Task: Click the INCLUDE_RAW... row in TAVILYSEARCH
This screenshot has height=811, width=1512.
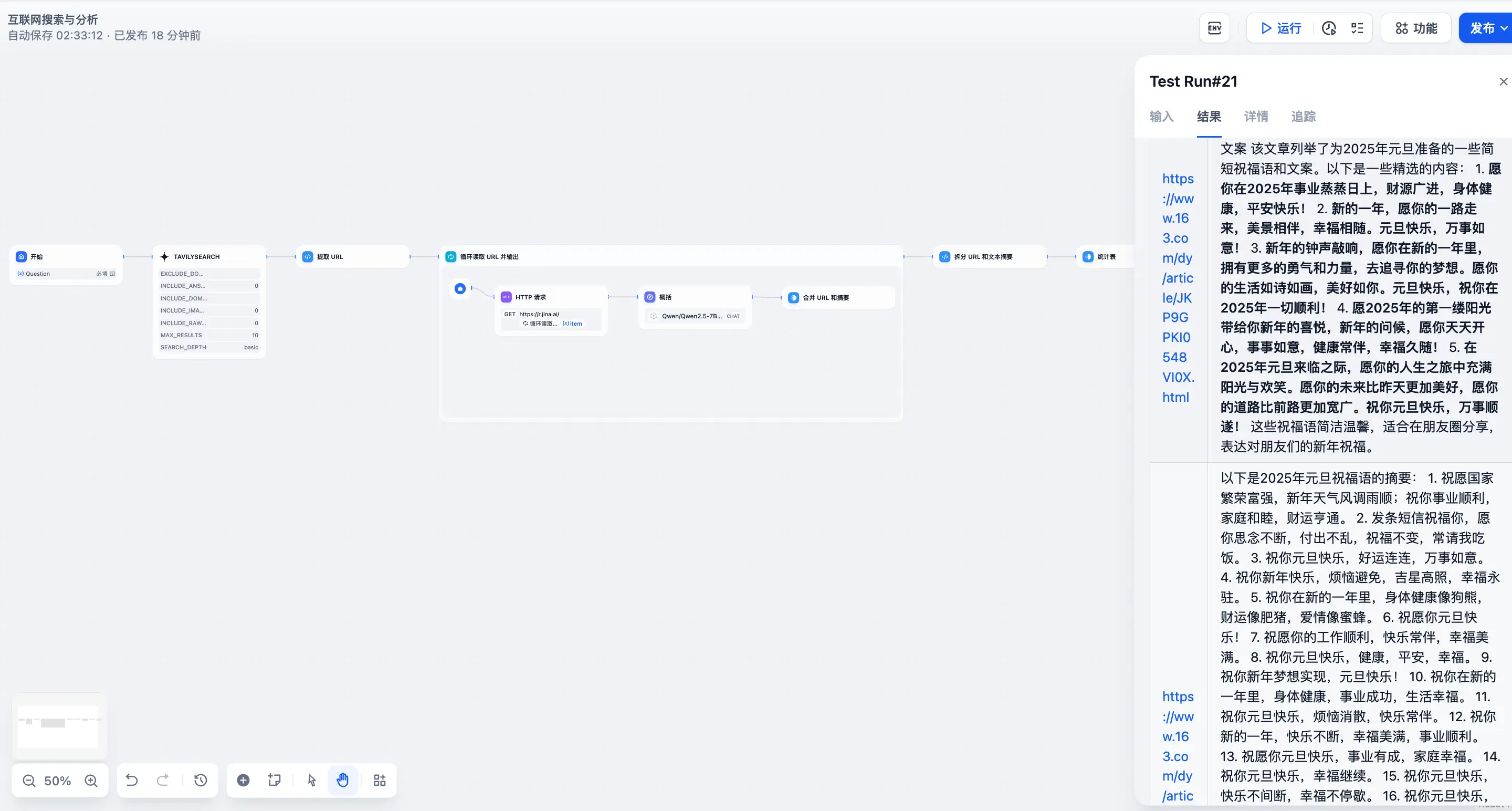Action: (x=209, y=323)
